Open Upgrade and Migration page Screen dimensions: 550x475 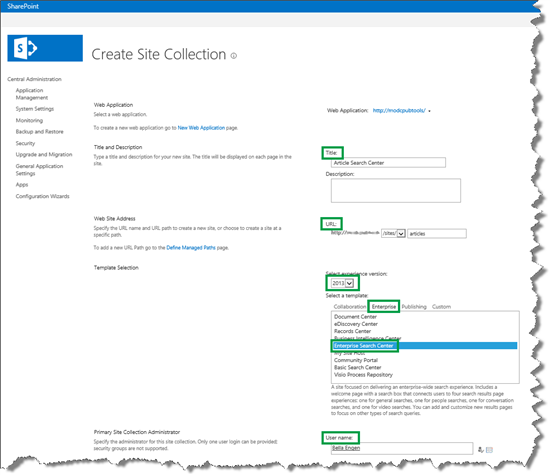pos(44,154)
